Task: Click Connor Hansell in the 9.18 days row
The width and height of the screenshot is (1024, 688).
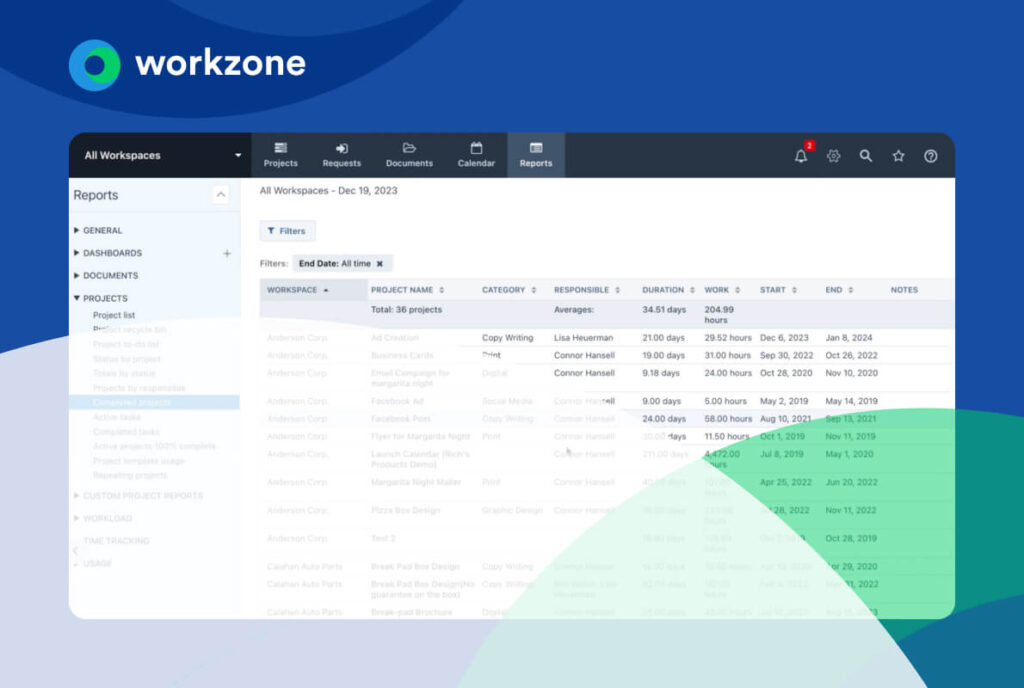Action: point(584,373)
